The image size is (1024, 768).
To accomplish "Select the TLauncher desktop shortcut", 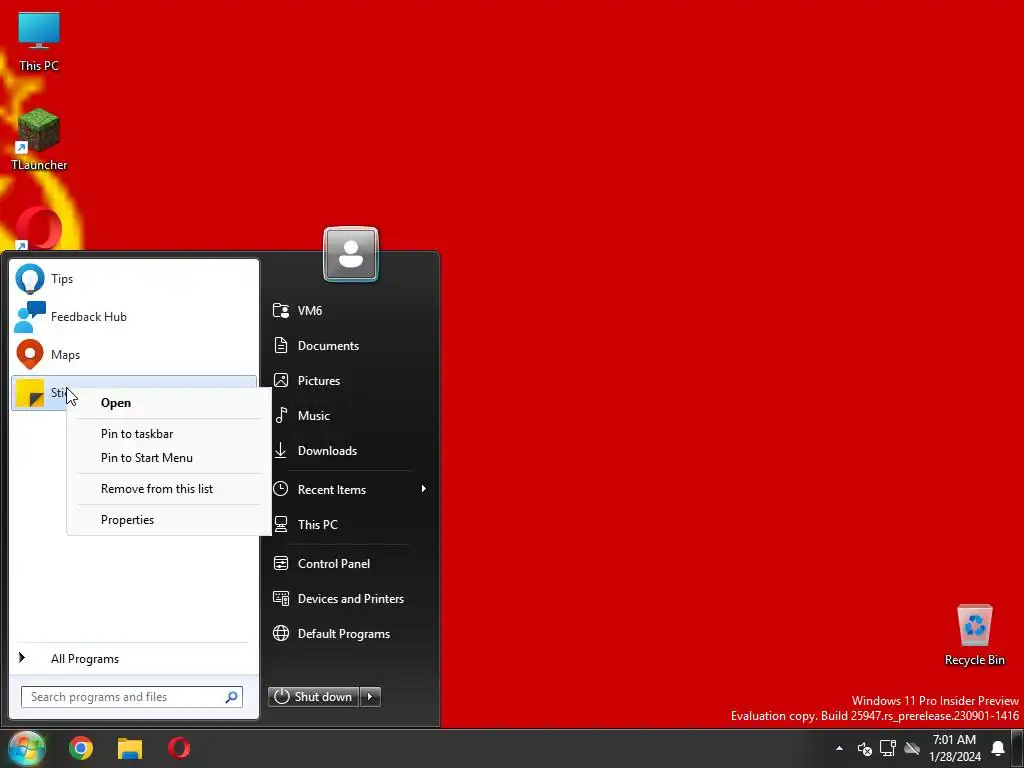I will point(39,140).
